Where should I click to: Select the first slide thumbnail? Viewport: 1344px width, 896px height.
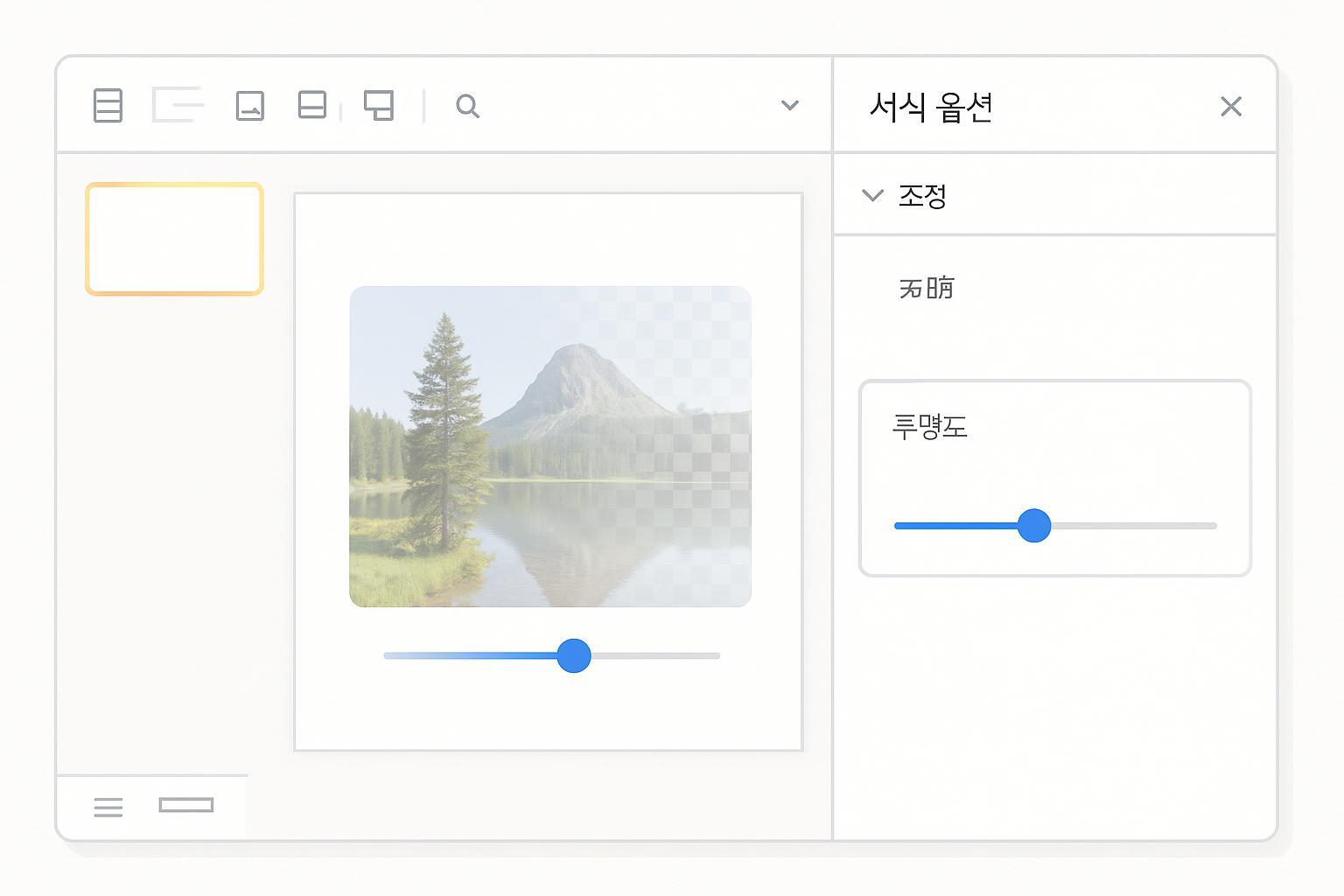174,239
